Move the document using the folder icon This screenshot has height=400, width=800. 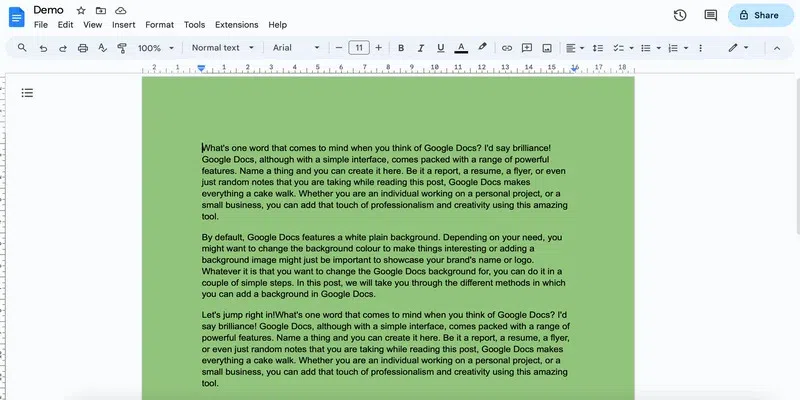(101, 10)
